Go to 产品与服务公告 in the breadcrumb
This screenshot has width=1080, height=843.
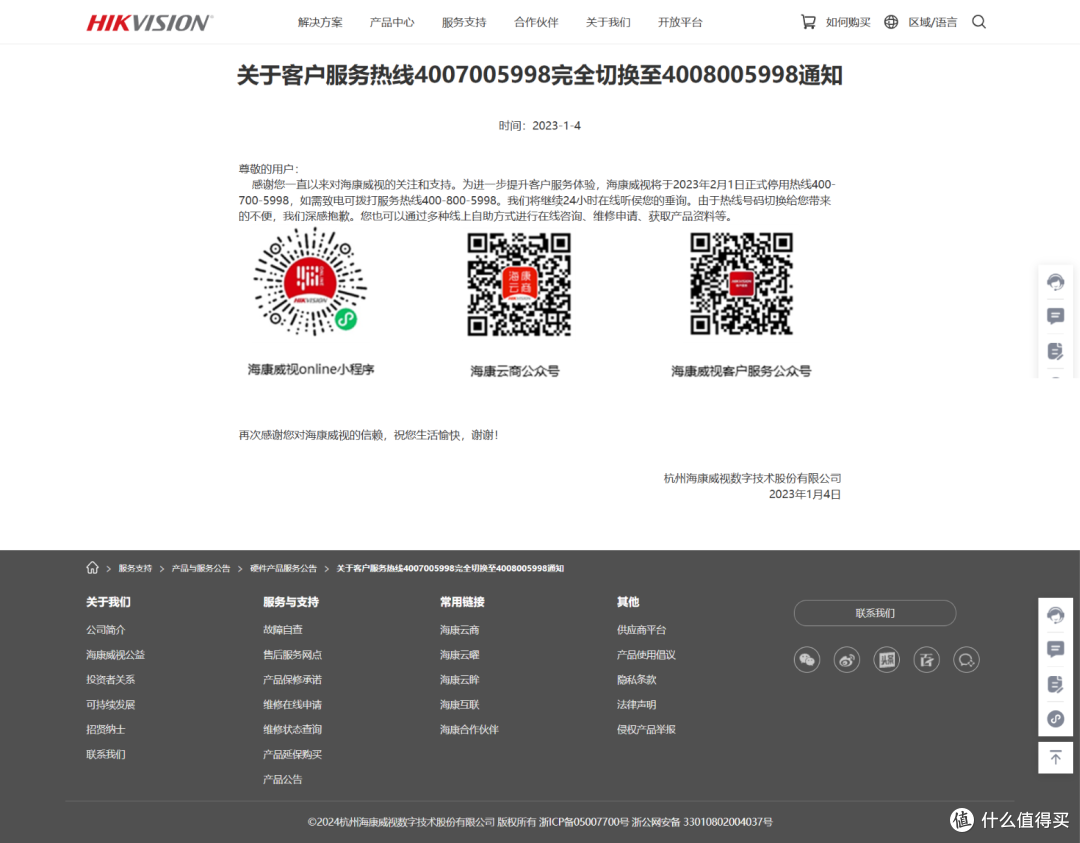tap(200, 568)
